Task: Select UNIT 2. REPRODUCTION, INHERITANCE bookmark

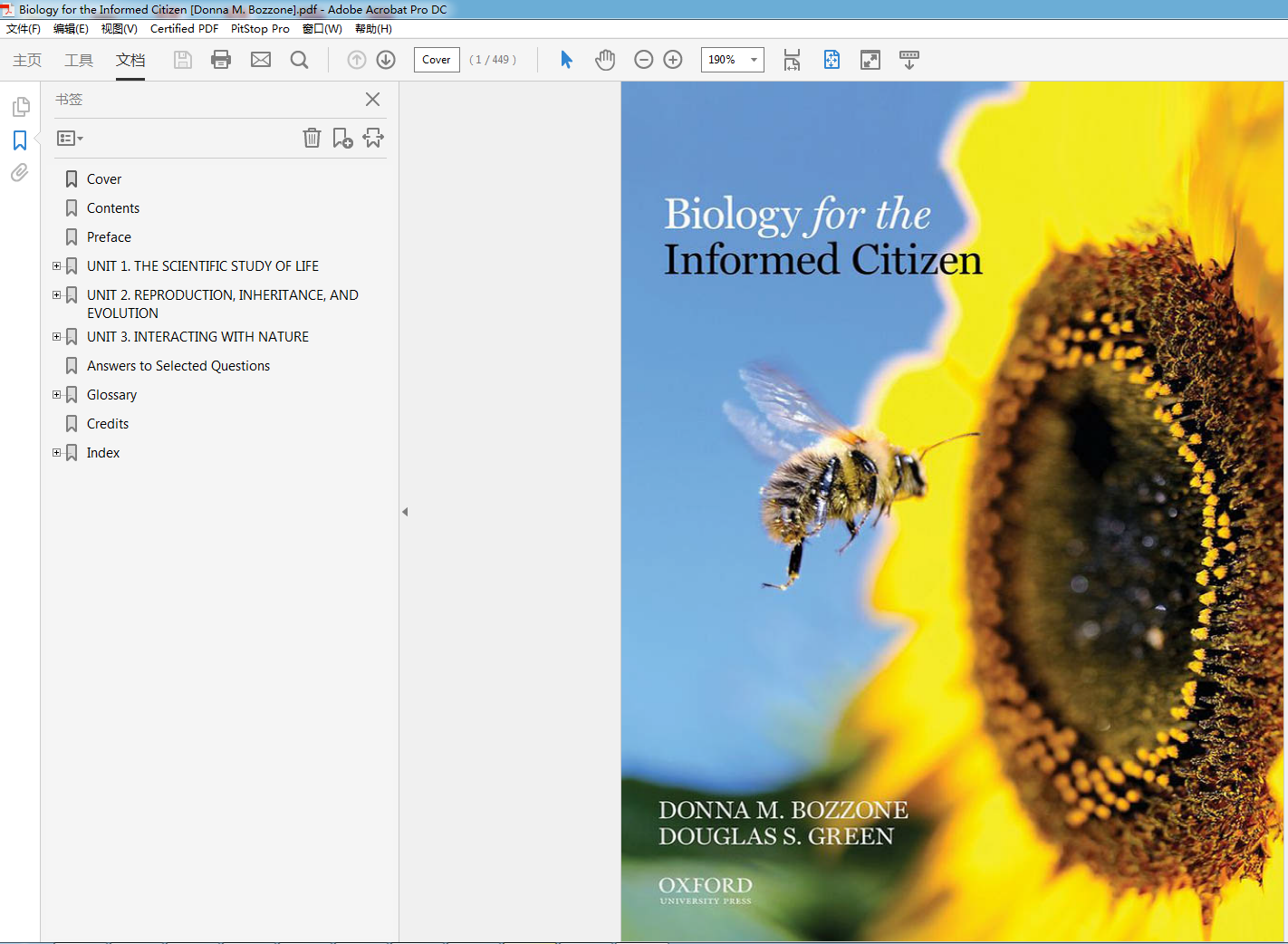Action: [x=223, y=304]
